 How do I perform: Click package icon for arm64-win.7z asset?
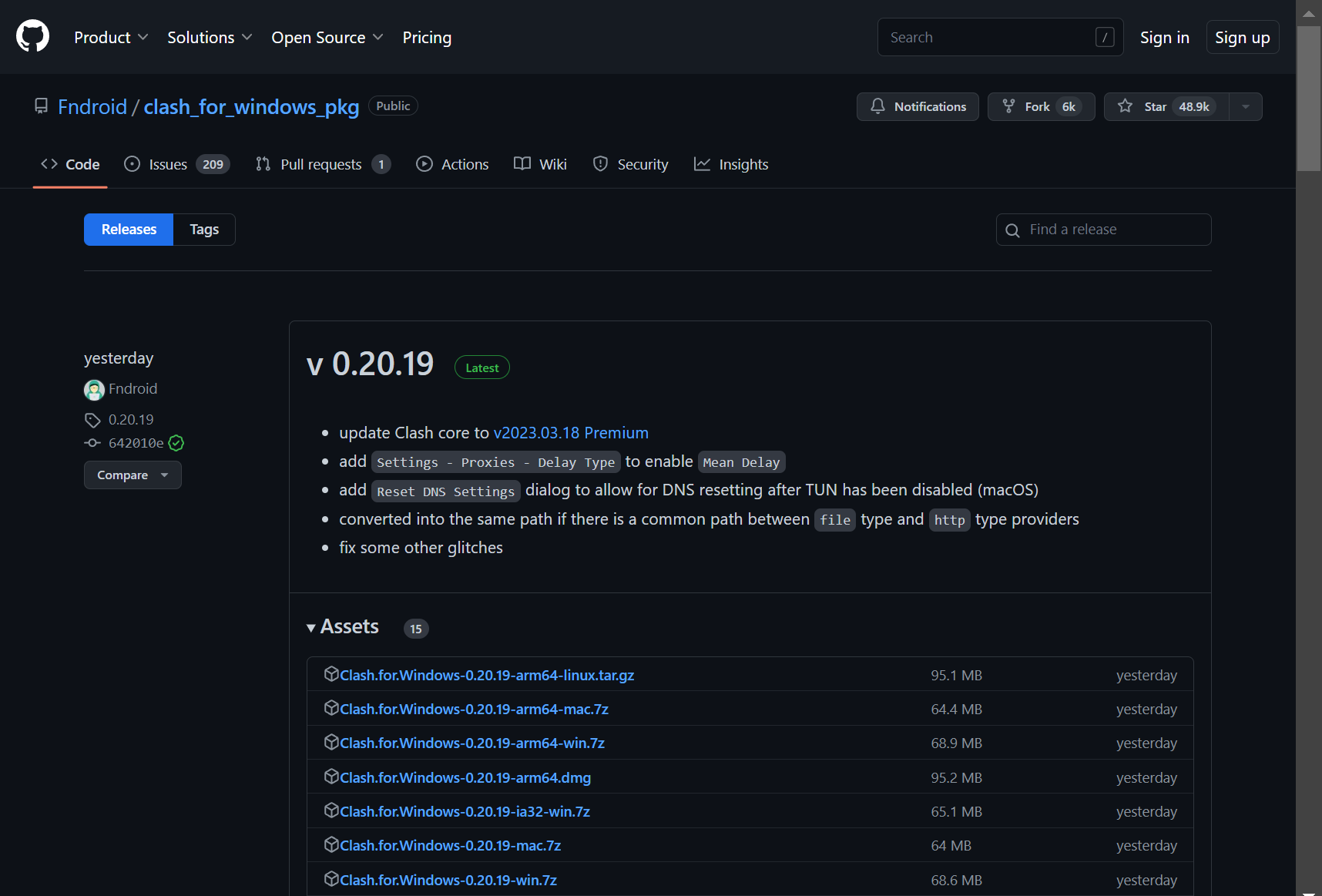[331, 742]
